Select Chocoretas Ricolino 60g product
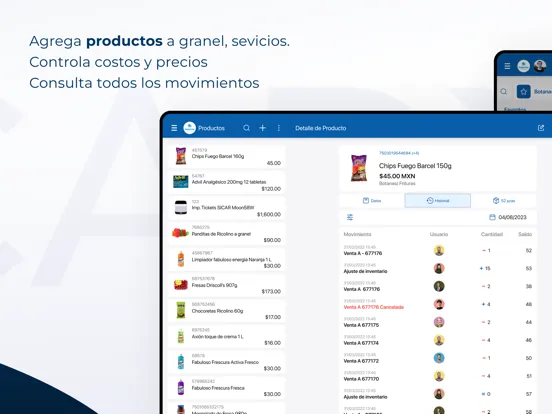Viewport: 552px width, 414px height. [x=226, y=311]
